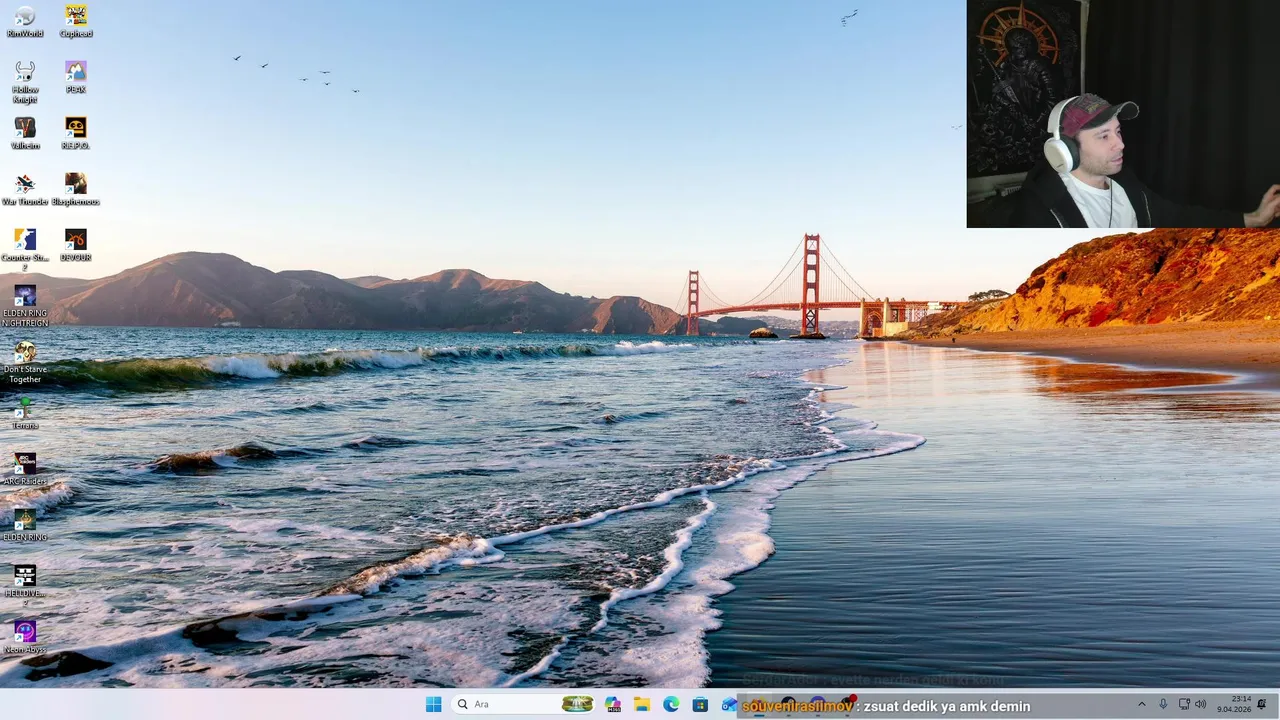Open Microsoft Store from the taskbar

click(700, 704)
